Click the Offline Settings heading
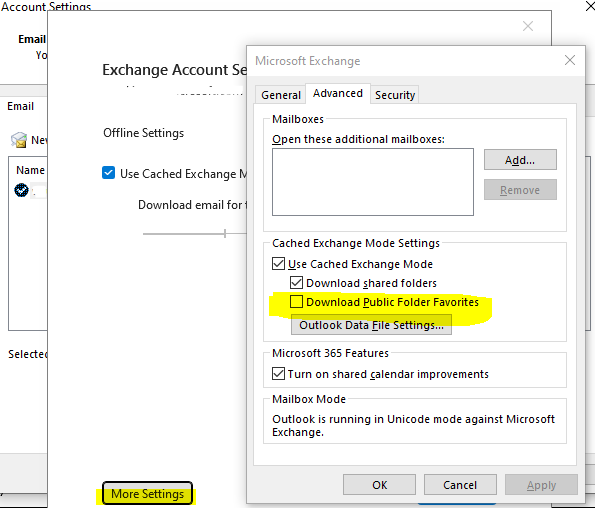595x508 pixels. click(x=143, y=133)
